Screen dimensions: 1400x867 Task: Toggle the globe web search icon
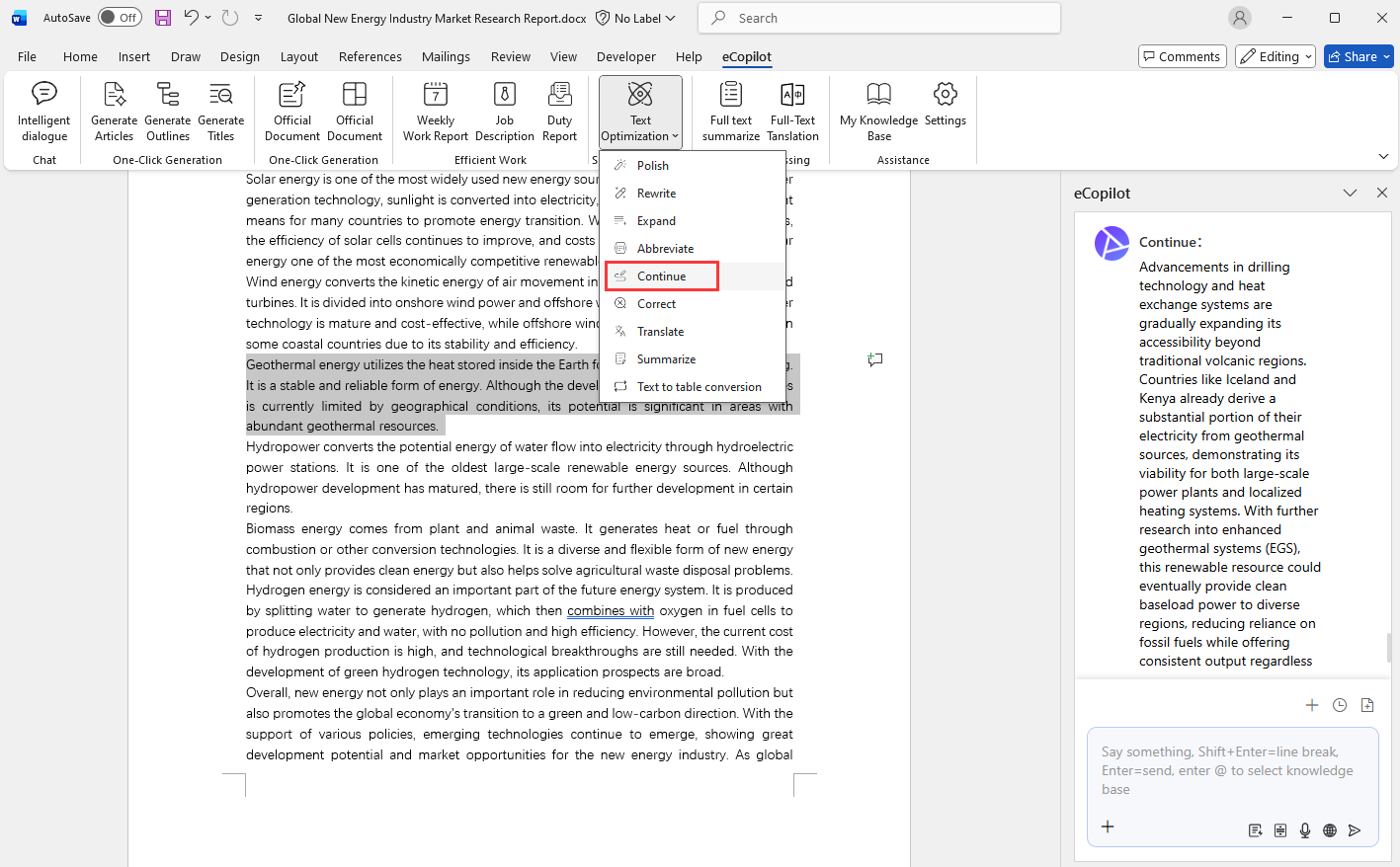[x=1330, y=830]
